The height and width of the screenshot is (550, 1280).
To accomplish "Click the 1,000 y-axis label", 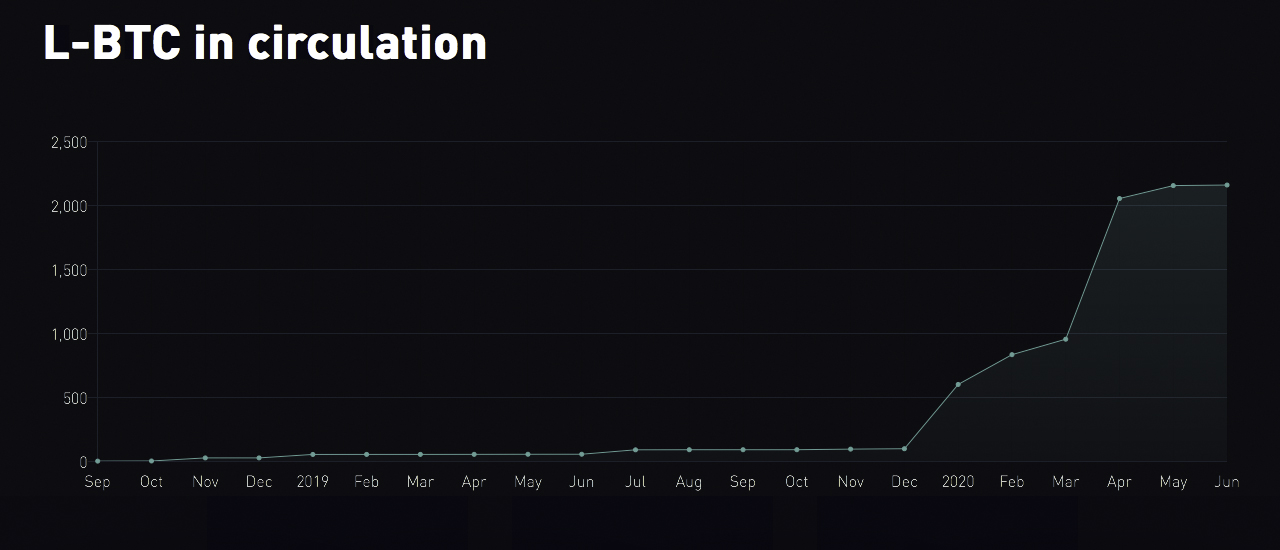I will click(69, 334).
